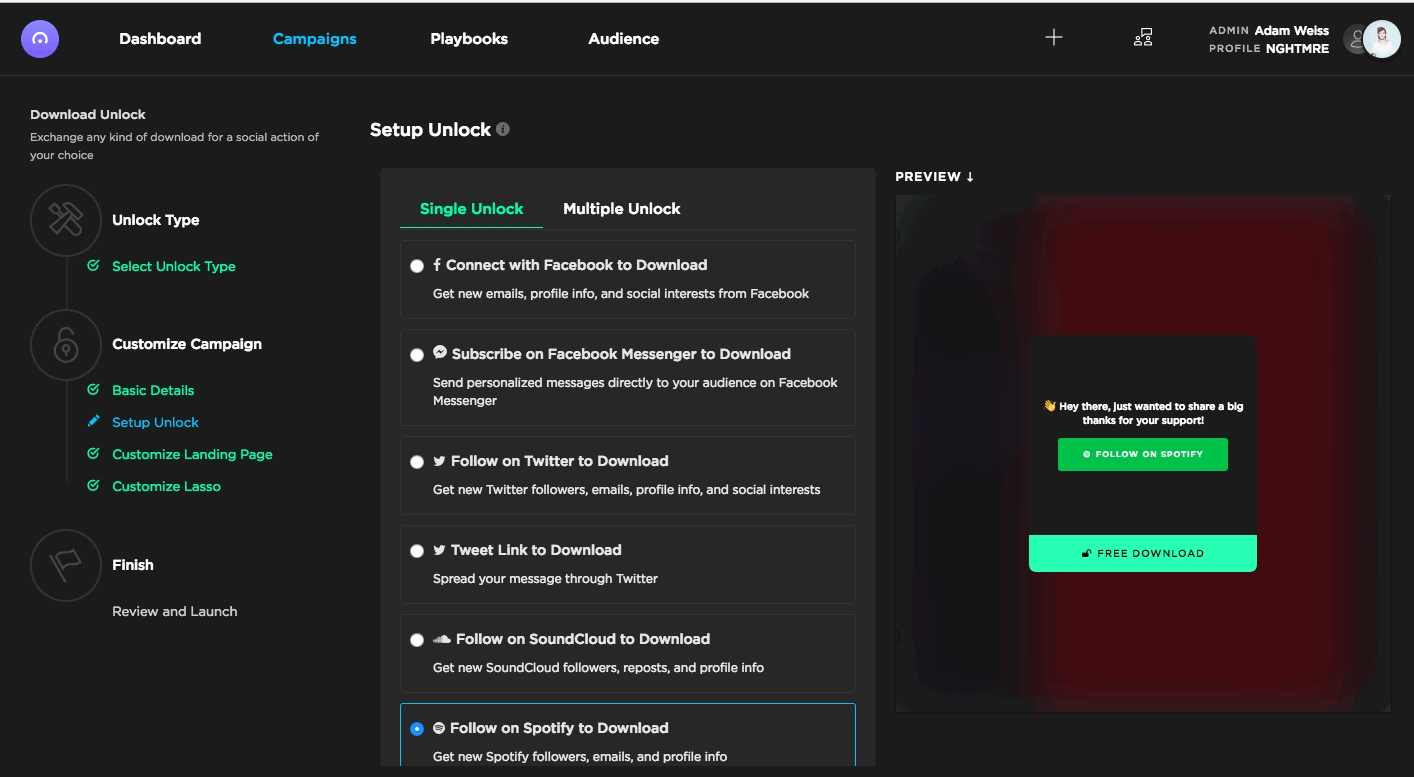Click the info icon beside Setup Unlock
Viewport: 1414px width, 777px height.
click(x=503, y=129)
